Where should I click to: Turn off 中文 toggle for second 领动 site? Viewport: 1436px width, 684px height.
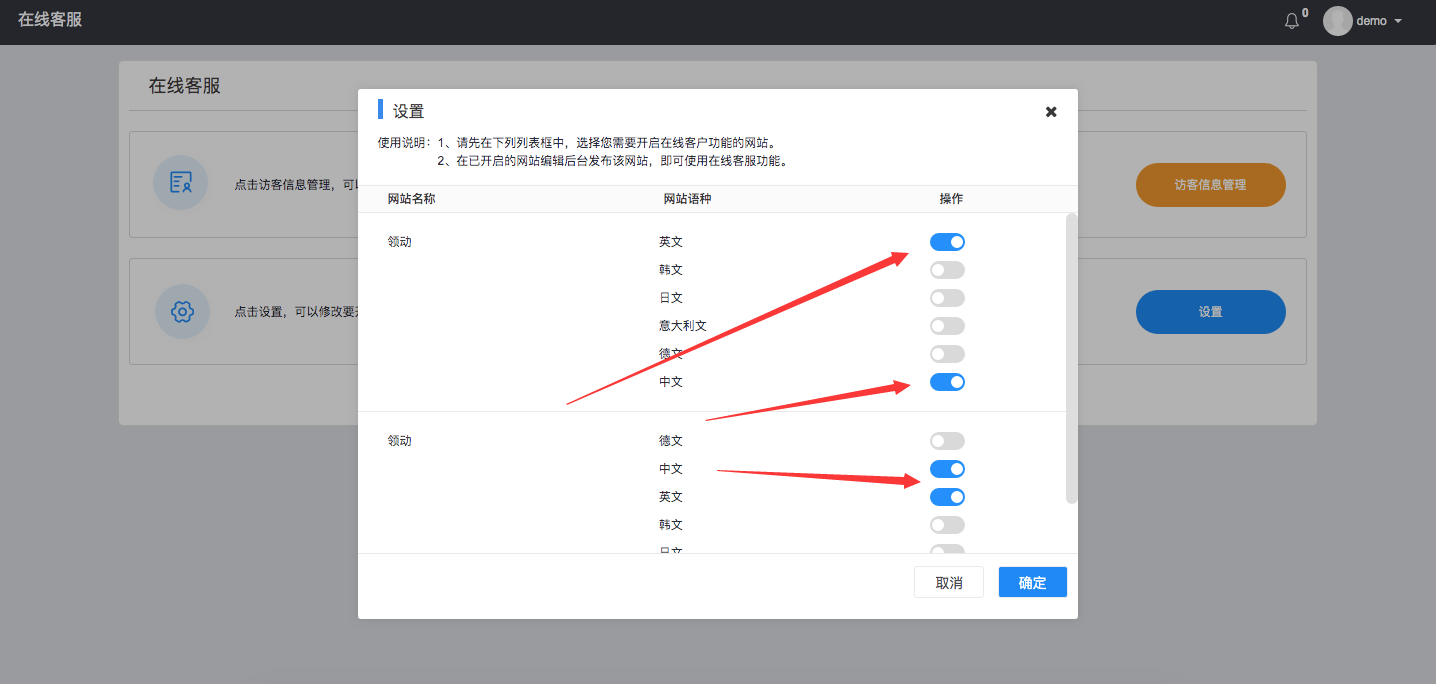point(947,469)
